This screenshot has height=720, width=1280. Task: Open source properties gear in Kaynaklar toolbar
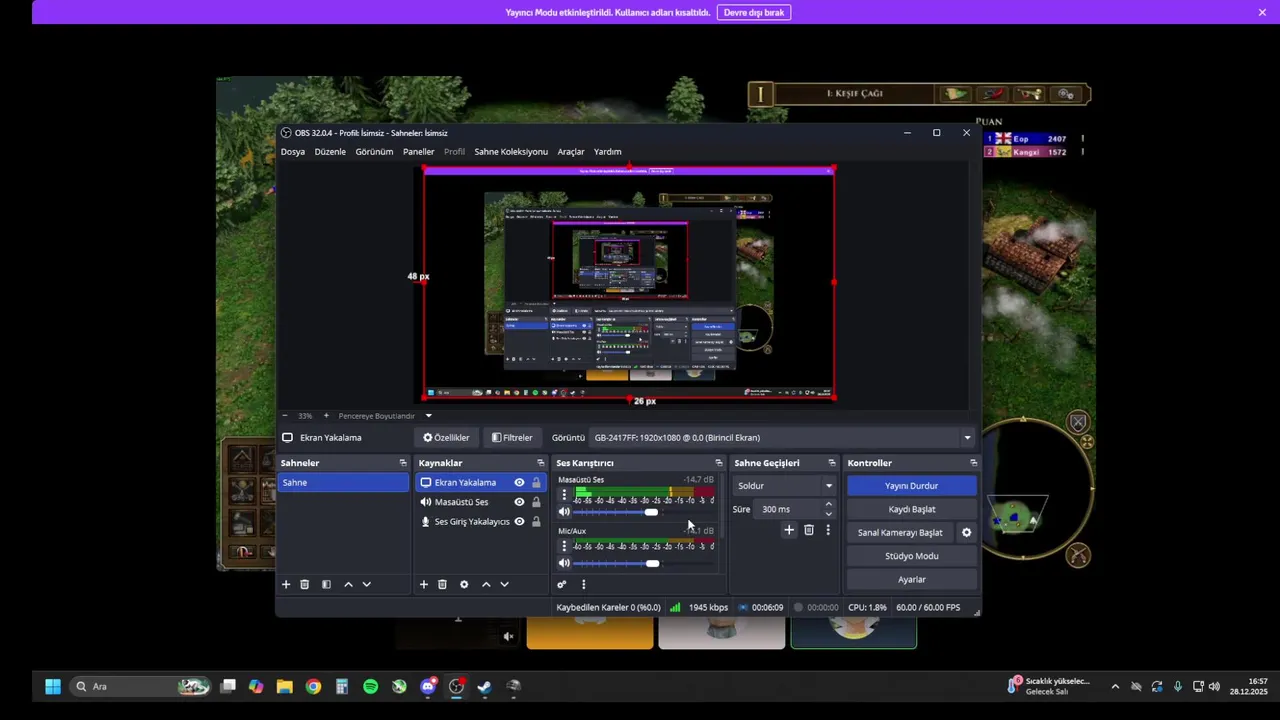464,585
